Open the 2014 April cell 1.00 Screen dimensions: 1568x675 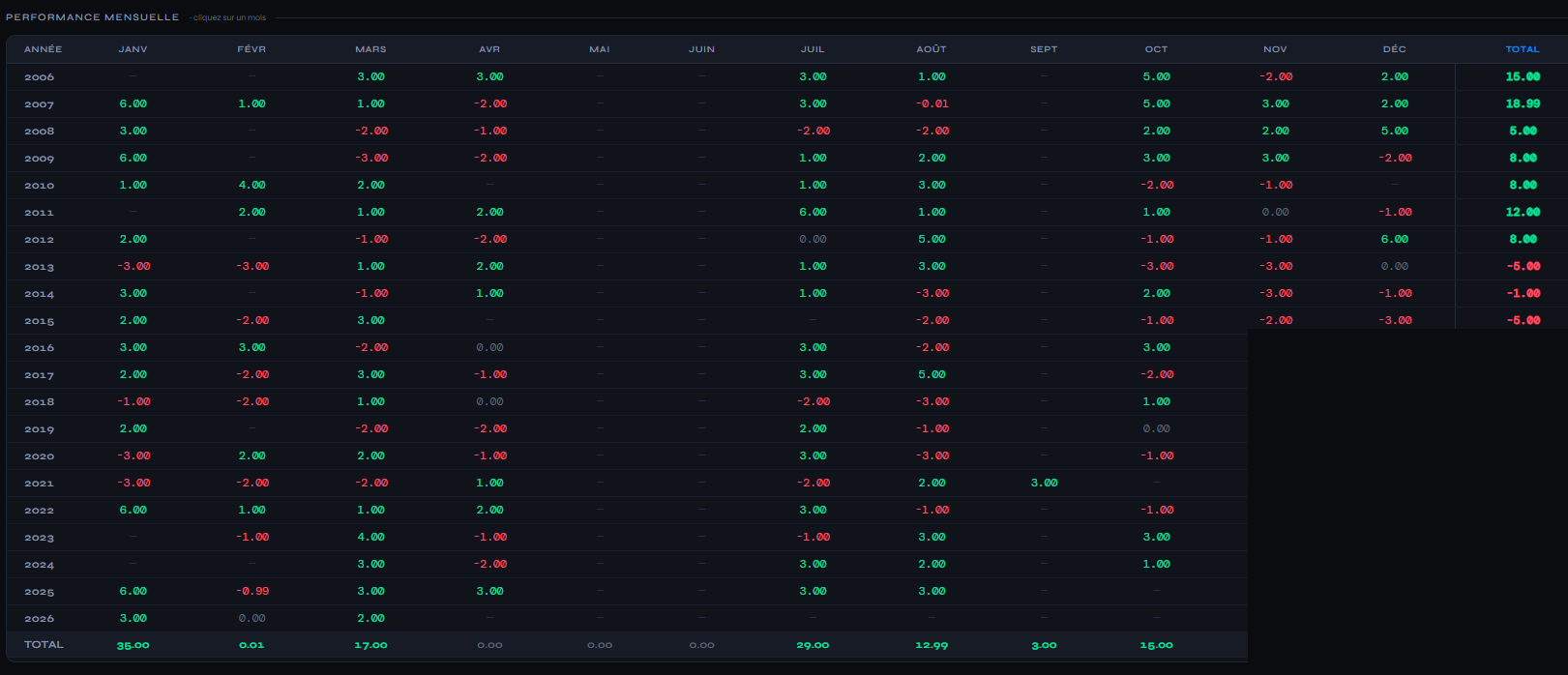(x=489, y=293)
